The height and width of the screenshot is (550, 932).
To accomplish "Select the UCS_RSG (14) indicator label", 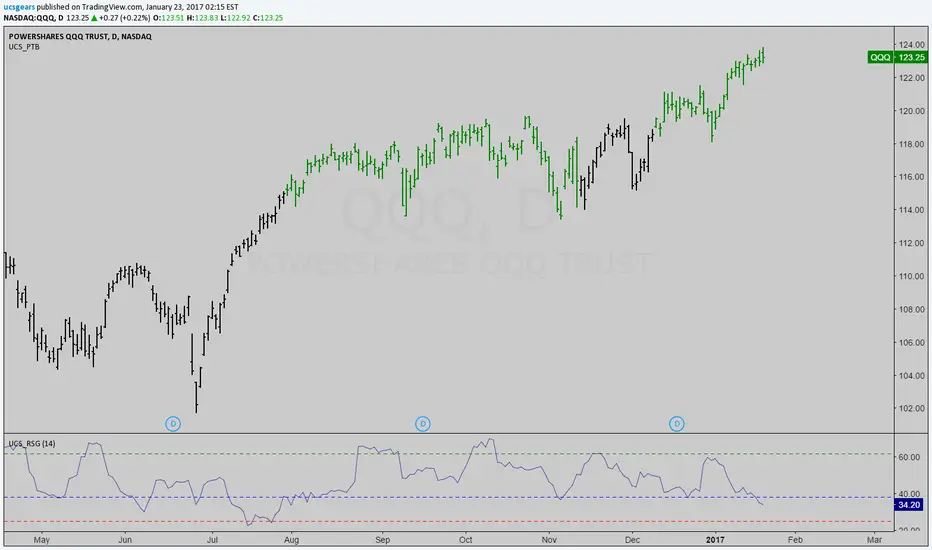I will [x=32, y=444].
